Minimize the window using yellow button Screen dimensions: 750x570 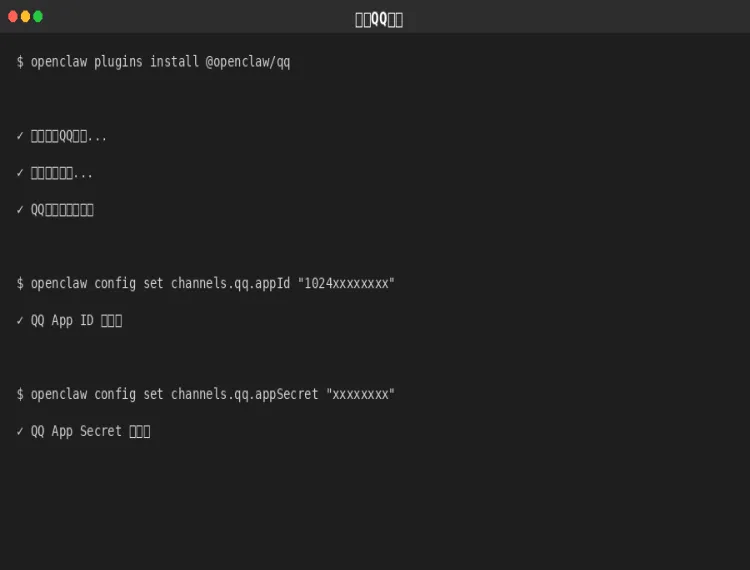26,17
